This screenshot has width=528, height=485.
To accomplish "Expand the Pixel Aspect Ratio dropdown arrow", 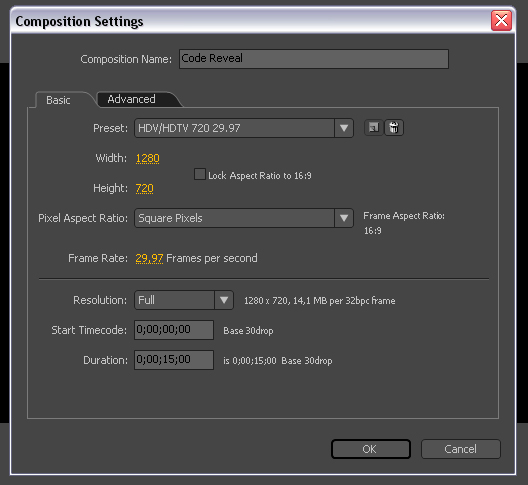I will pyautogui.click(x=344, y=218).
